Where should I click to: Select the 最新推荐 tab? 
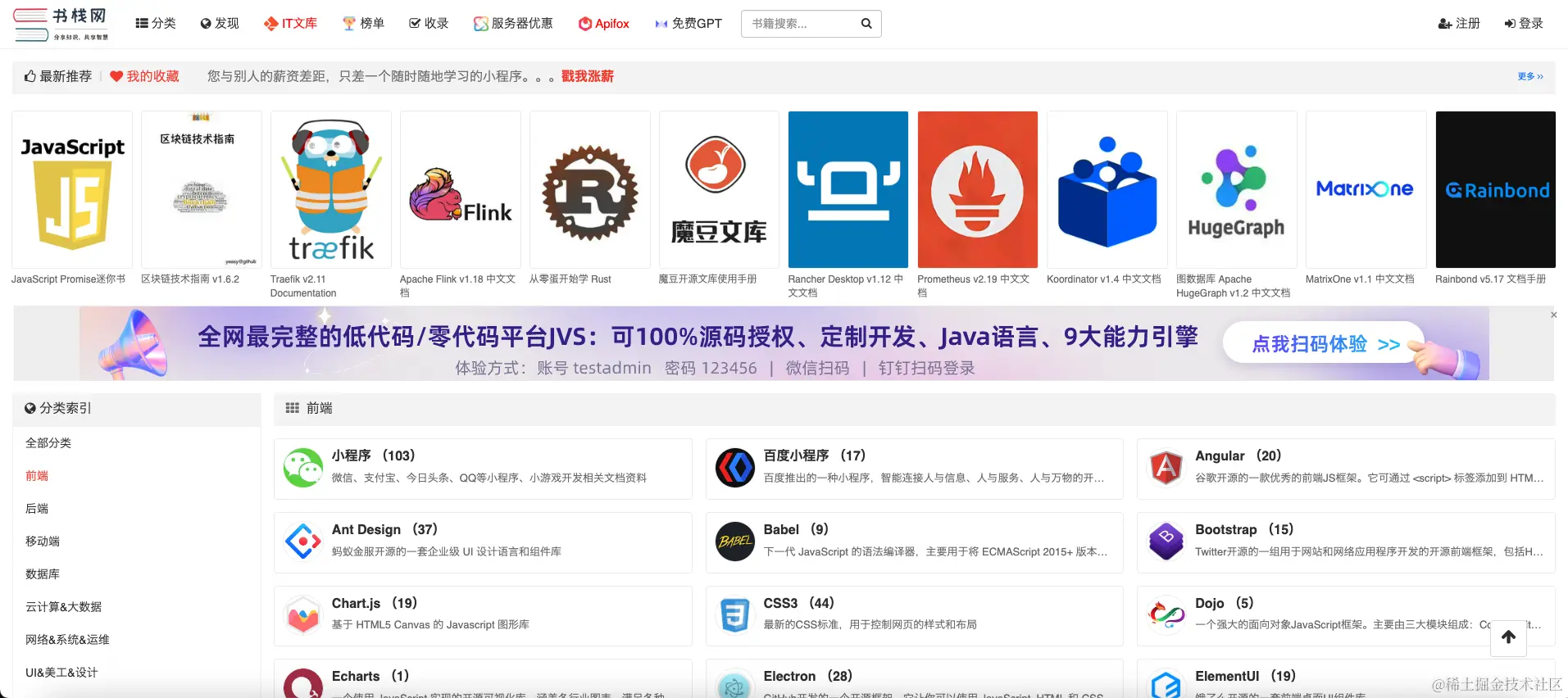(57, 76)
